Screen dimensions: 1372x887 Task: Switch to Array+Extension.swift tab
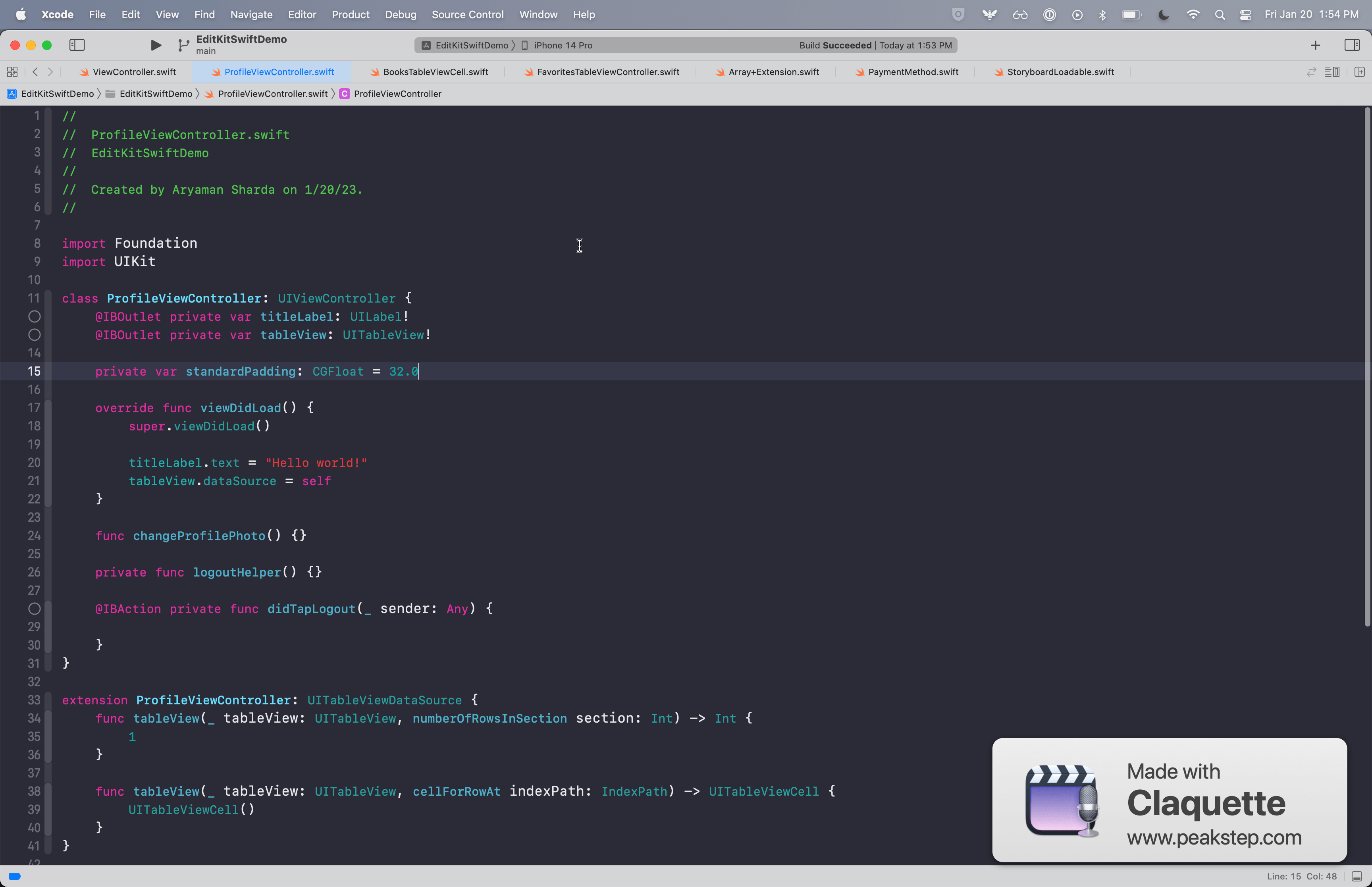coord(767,72)
